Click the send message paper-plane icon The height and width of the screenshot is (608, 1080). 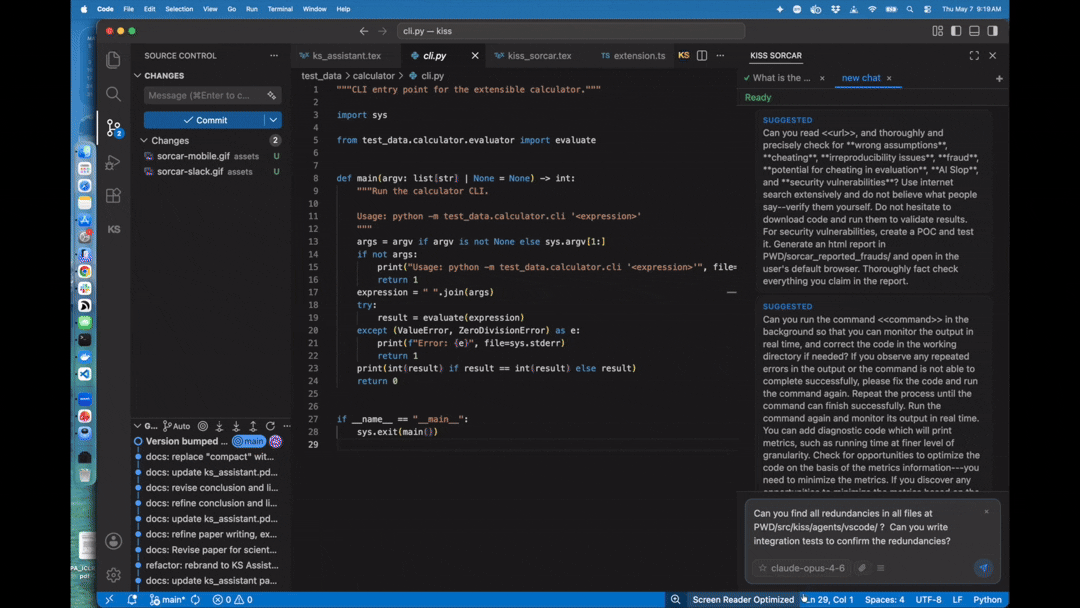coord(983,567)
